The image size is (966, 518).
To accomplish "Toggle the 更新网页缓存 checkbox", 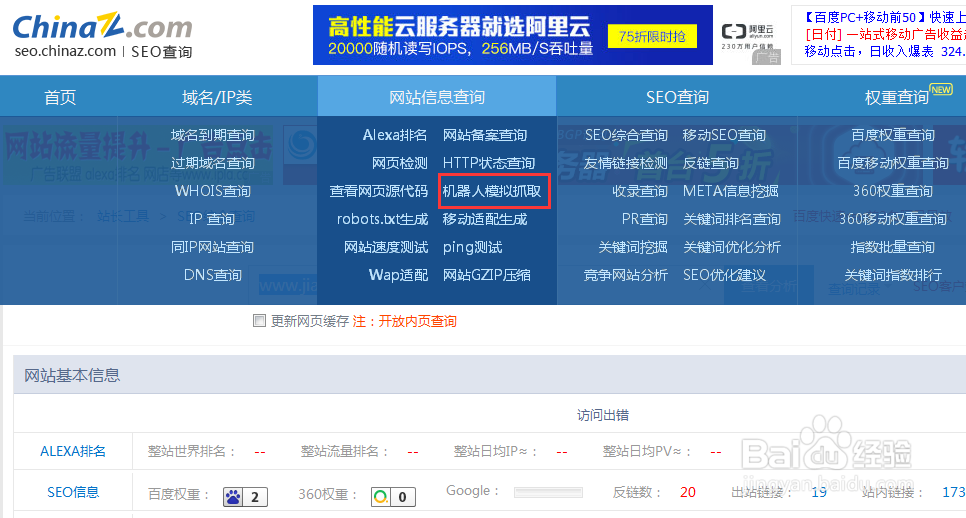I will tap(259, 321).
